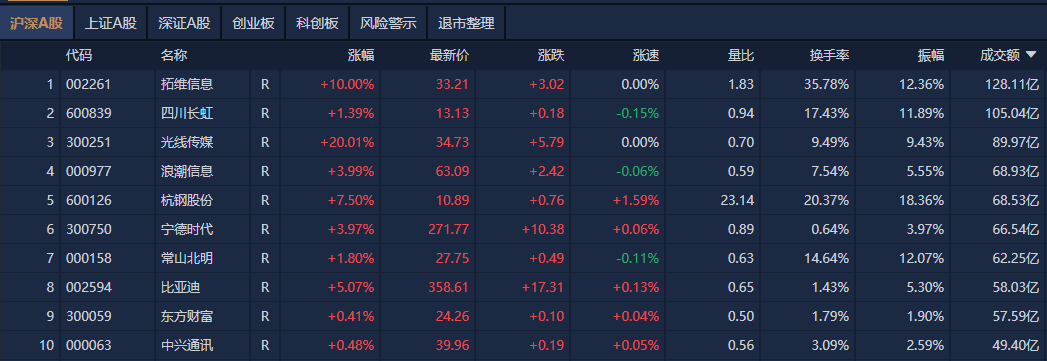Click the R marker for 宁德时代
Screen dimensions: 1047x361
[265, 230]
